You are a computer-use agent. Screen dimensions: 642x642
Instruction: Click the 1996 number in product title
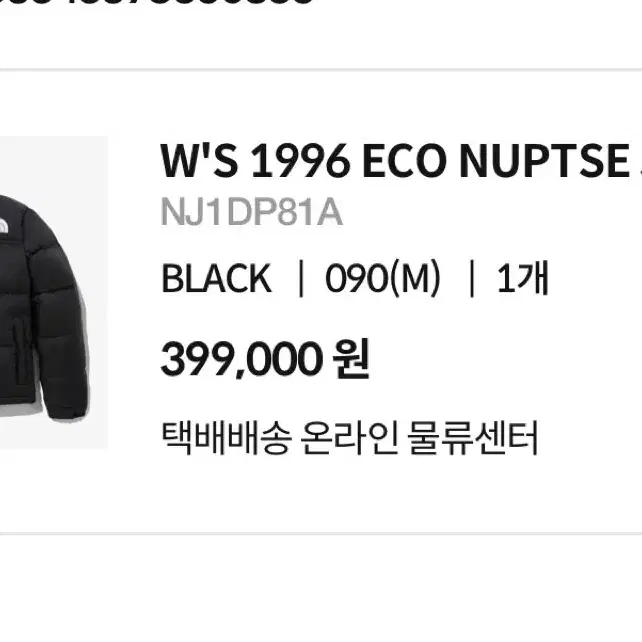coord(301,161)
